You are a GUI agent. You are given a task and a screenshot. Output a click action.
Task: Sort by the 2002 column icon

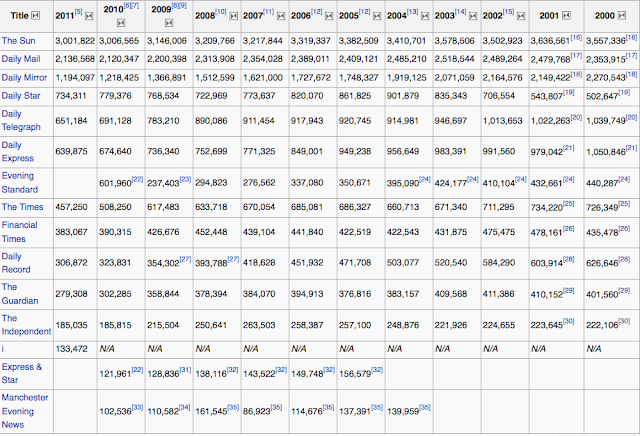click(x=521, y=16)
